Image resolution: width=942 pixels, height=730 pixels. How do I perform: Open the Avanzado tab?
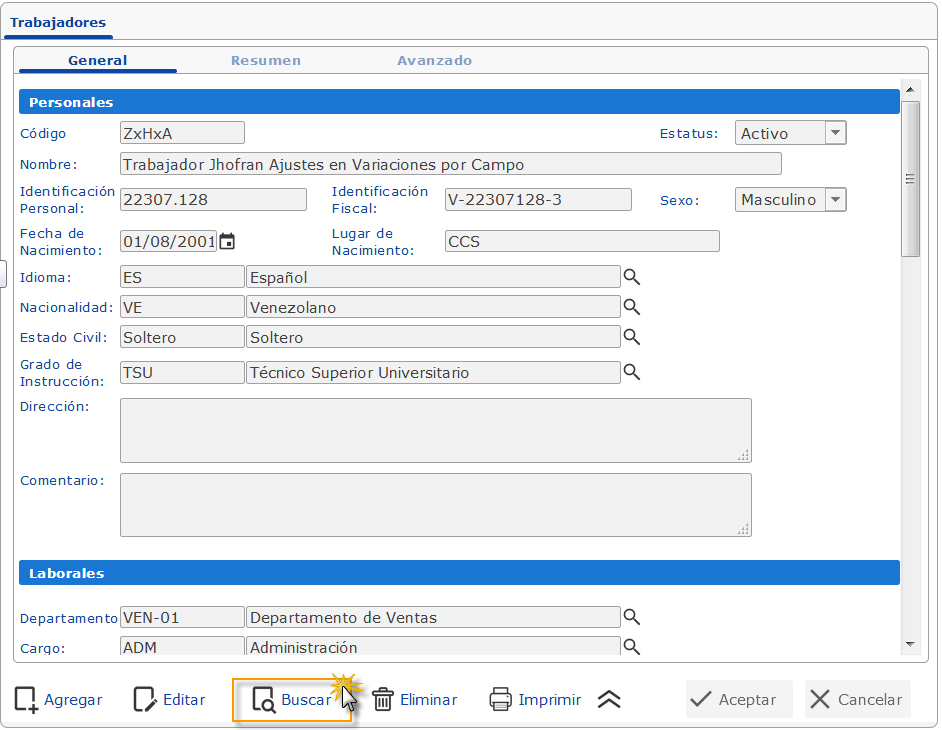point(434,60)
